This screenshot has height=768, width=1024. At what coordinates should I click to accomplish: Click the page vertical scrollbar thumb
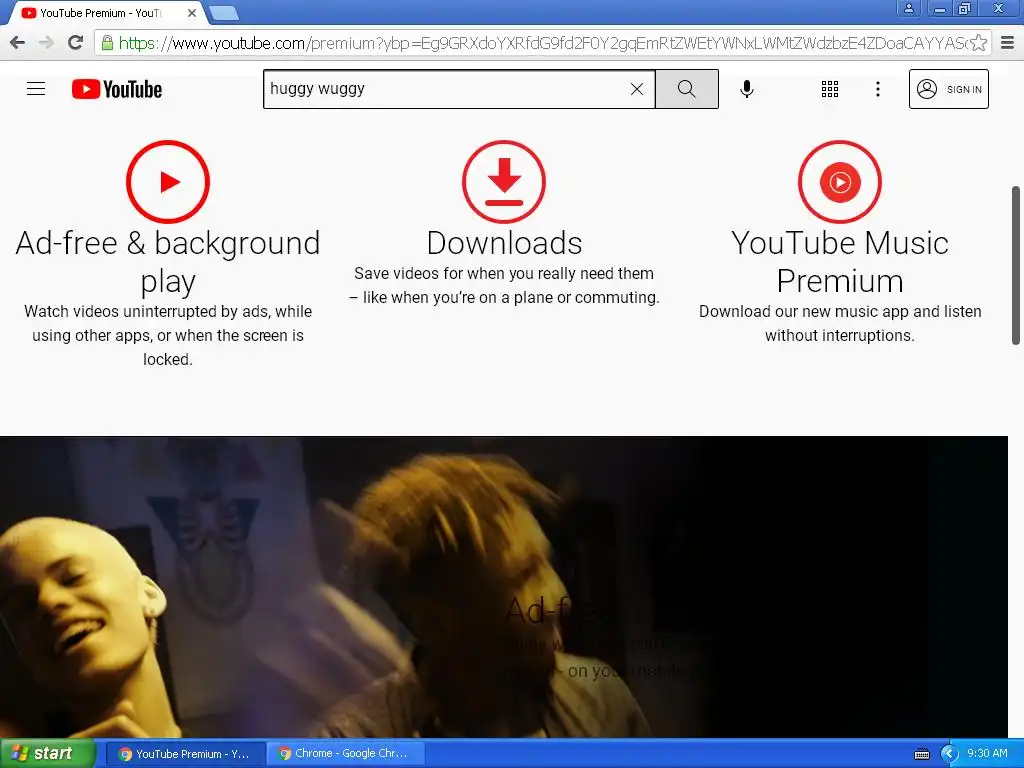pos(1016,265)
